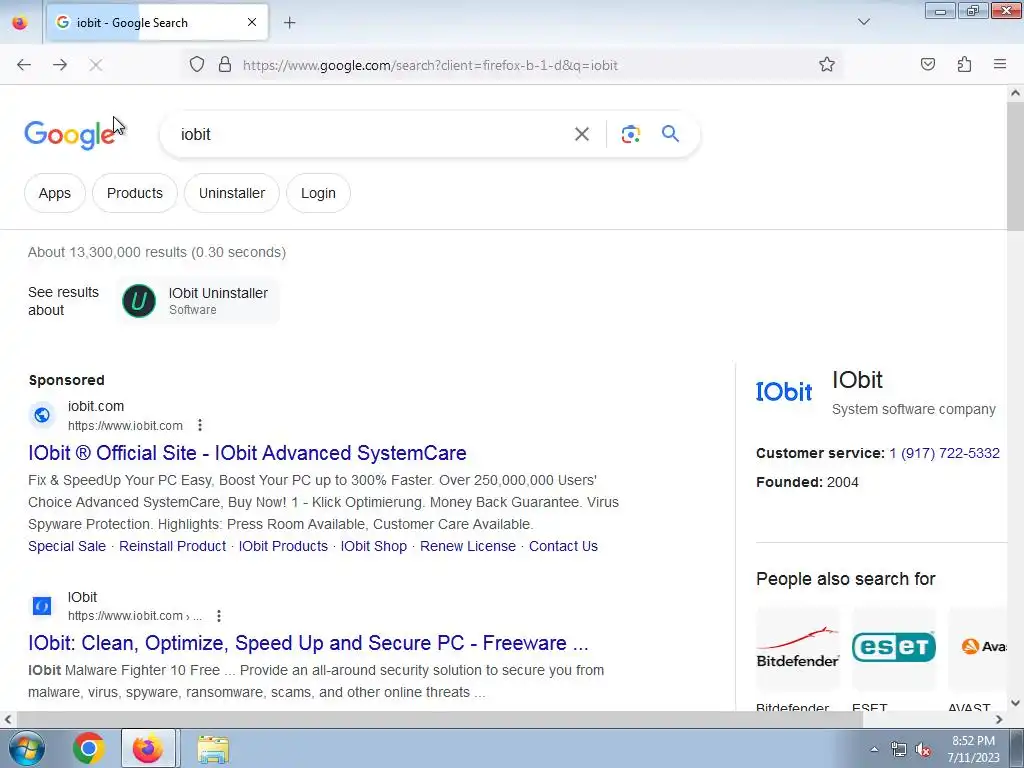Click the padlock site information icon
Screen dimensions: 1024x768
point(225,65)
